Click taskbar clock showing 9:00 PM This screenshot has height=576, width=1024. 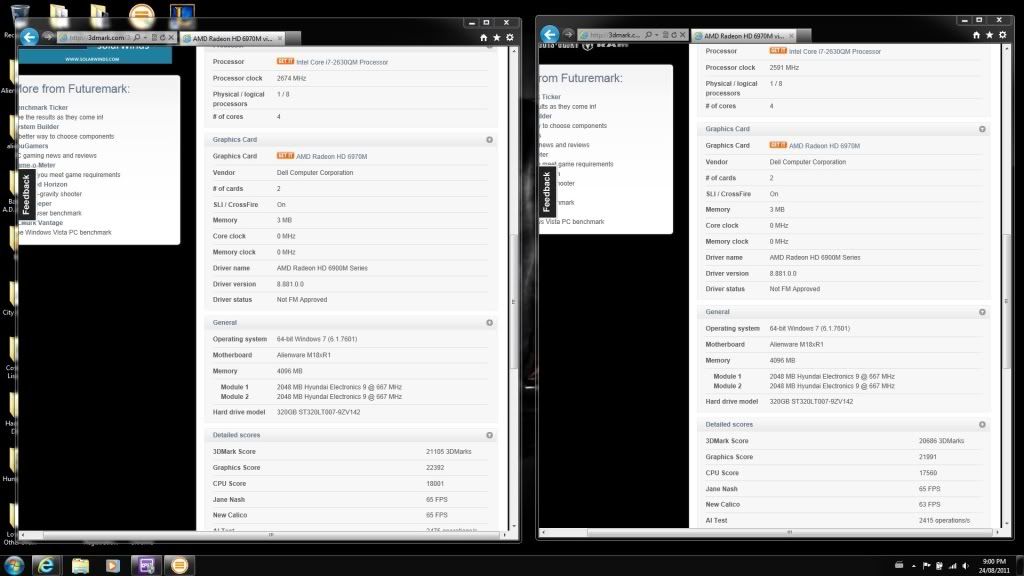click(994, 566)
